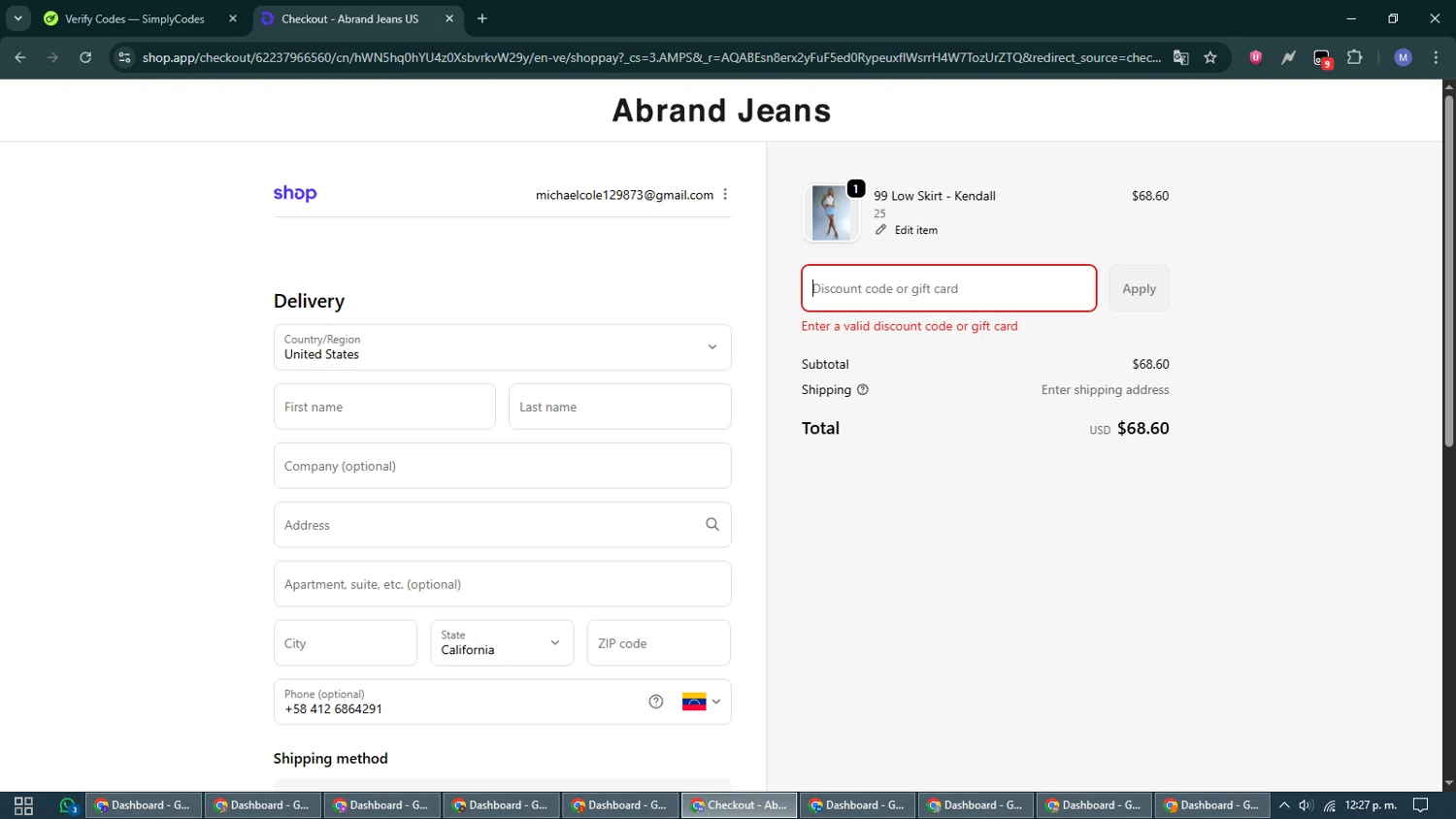1456x819 pixels.
Task: Click the First name field
Action: pos(384,407)
